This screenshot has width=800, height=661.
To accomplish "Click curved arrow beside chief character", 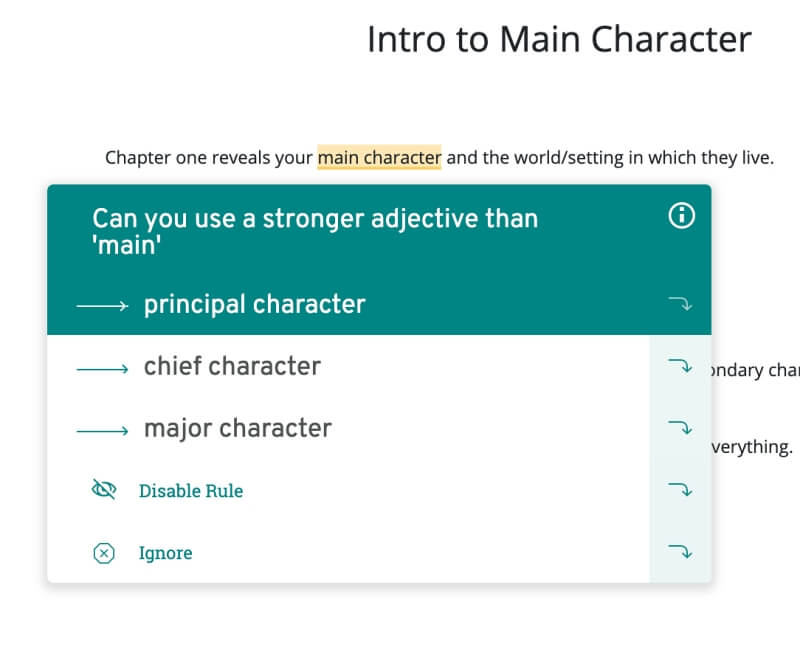I will click(680, 366).
